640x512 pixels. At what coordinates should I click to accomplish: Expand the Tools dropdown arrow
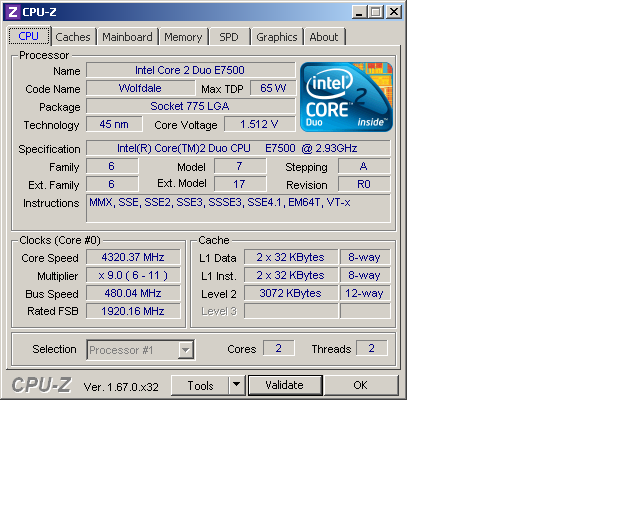coord(236,385)
